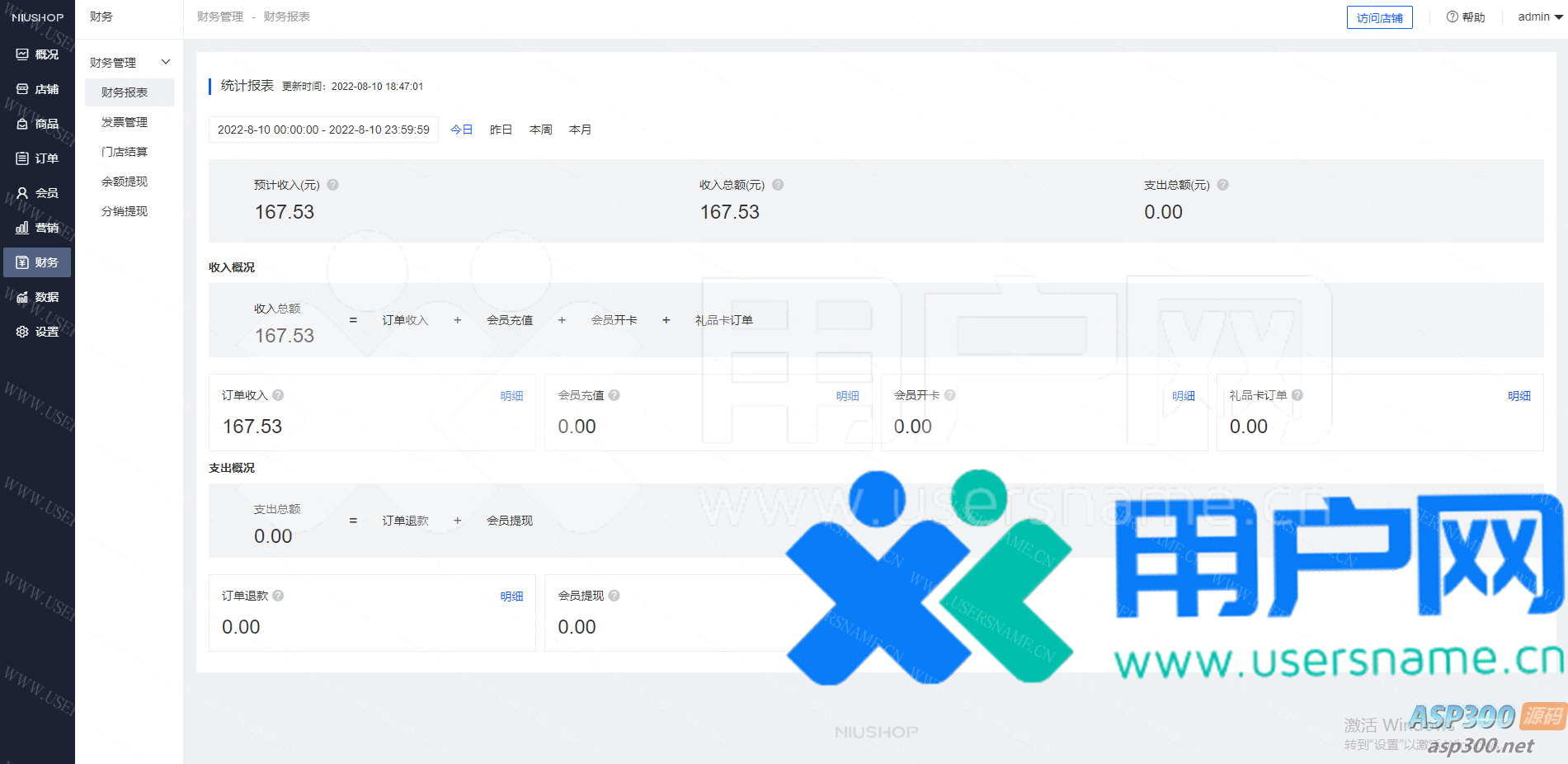The image size is (1568, 764).
Task: Click the NIUSHOP logo
Action: [x=37, y=17]
